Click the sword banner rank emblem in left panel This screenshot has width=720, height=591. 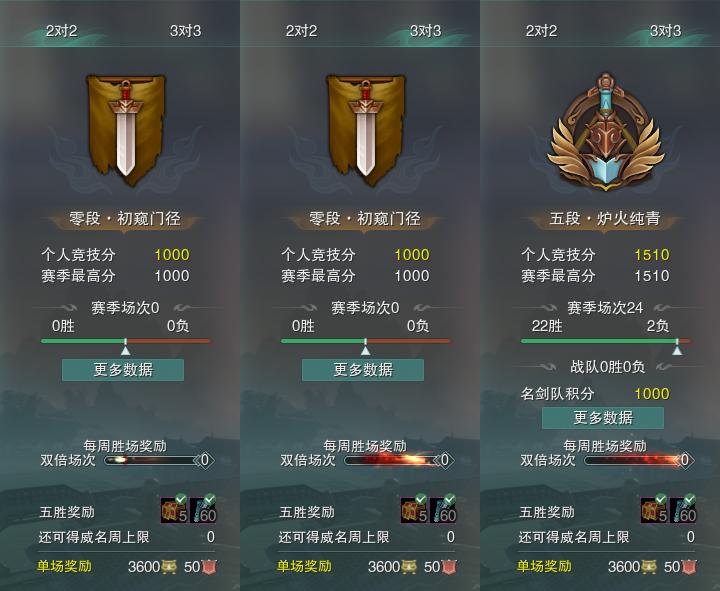(126, 129)
